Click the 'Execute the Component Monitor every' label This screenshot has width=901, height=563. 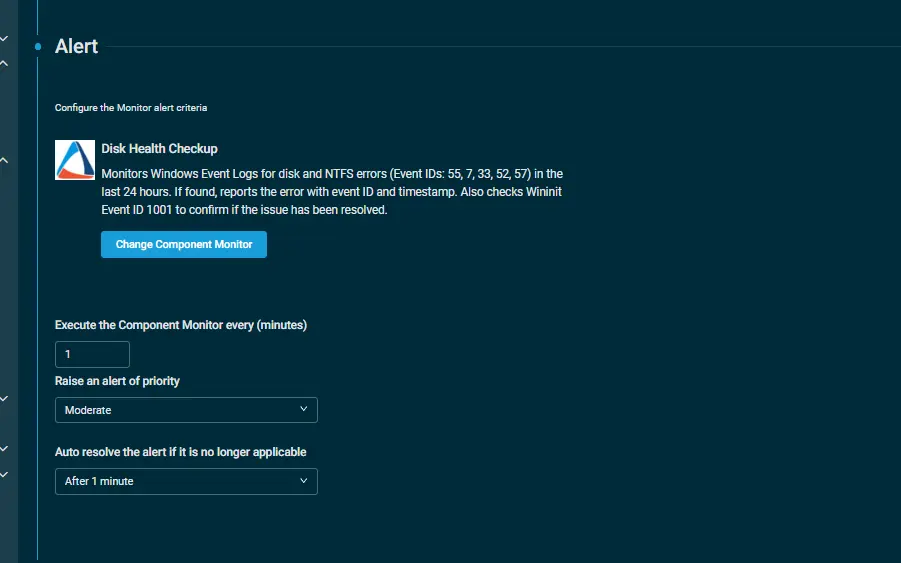click(180, 325)
